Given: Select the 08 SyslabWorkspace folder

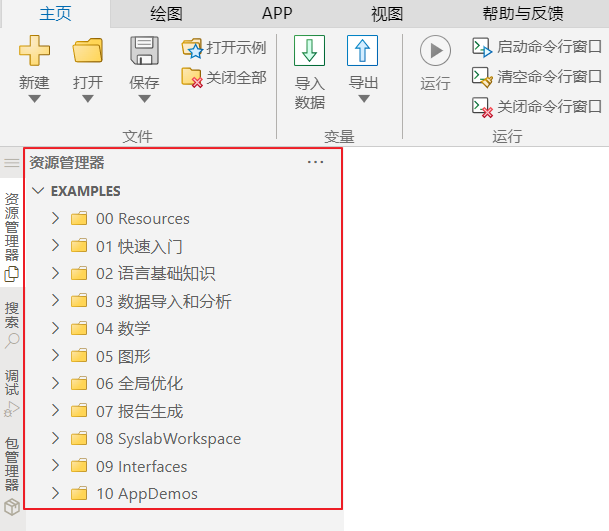Looking at the screenshot, I should (168, 438).
